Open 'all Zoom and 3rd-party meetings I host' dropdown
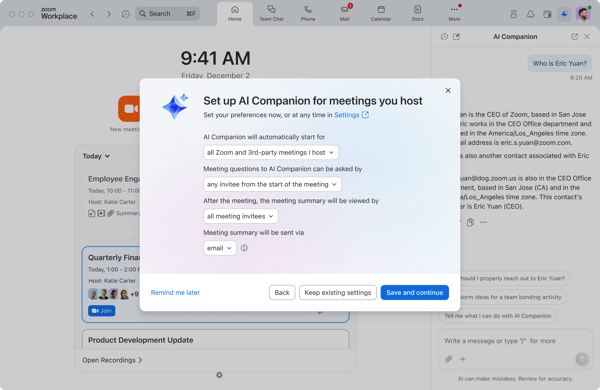600x390 pixels. 271,152
